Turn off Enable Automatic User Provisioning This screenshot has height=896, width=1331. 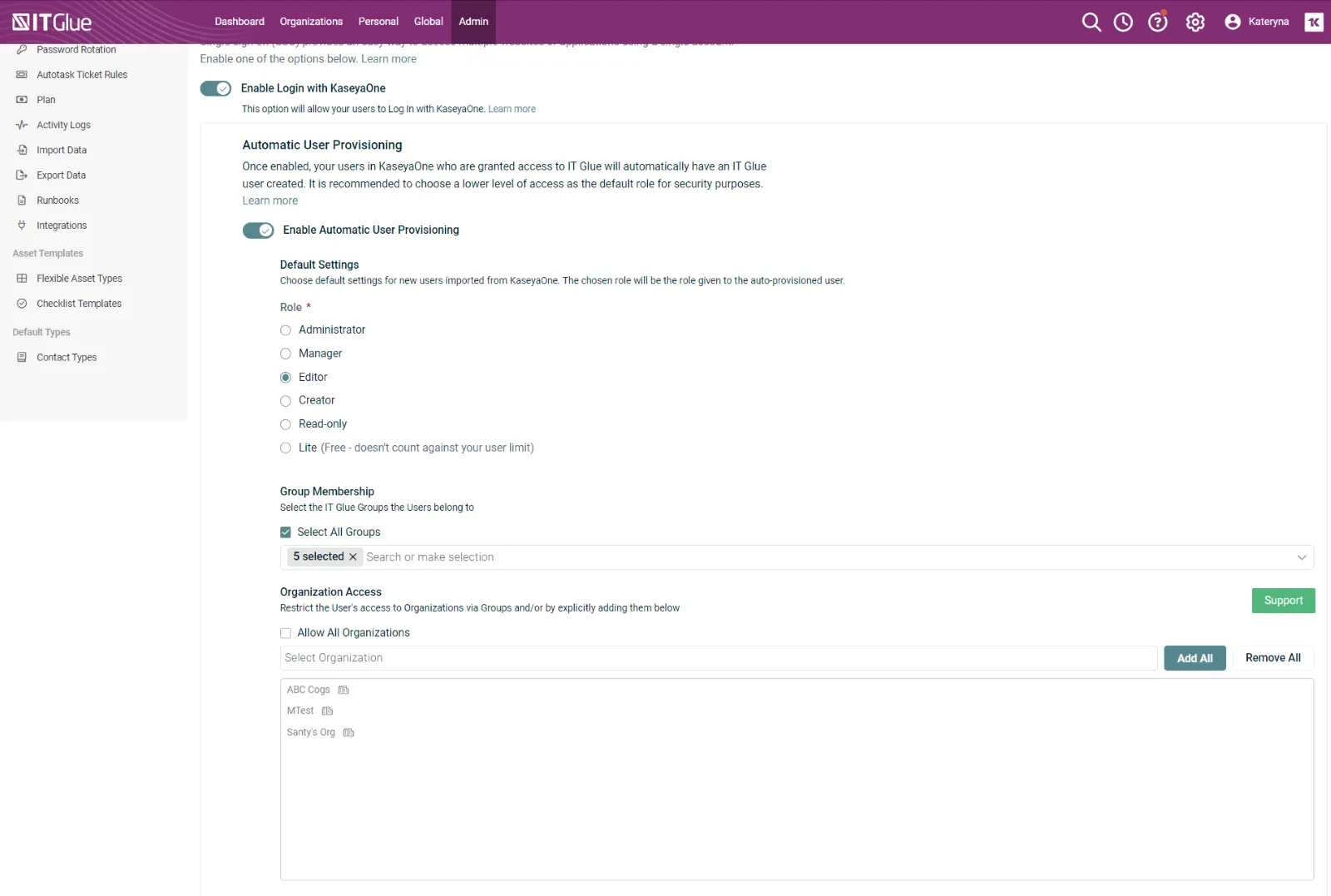tap(258, 230)
